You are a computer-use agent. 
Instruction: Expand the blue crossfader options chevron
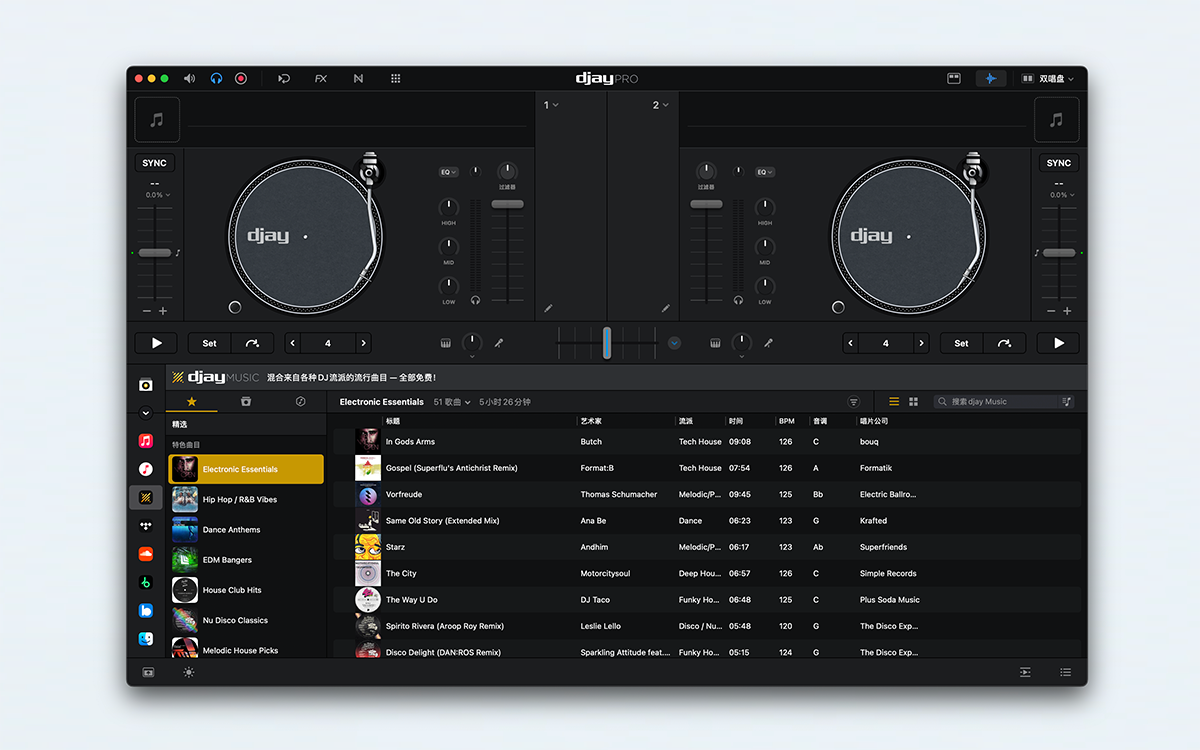pyautogui.click(x=674, y=343)
